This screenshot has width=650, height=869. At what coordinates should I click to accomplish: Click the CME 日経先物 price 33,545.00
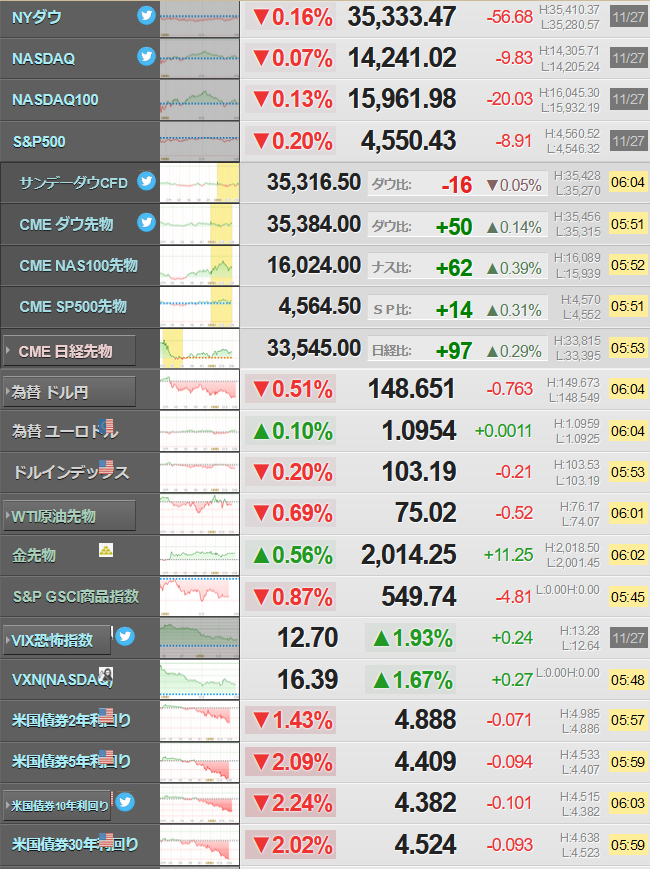tap(314, 347)
